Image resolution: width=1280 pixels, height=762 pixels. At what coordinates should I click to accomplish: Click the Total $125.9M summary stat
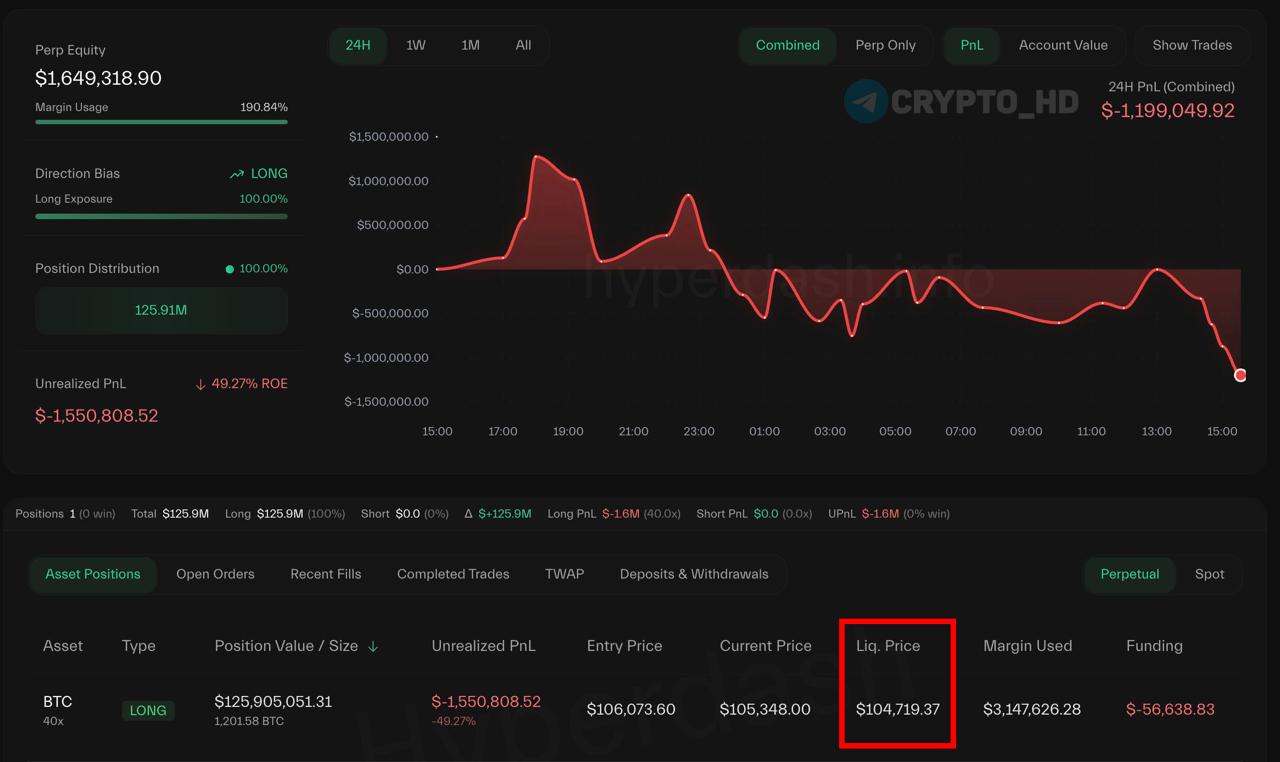tap(170, 513)
